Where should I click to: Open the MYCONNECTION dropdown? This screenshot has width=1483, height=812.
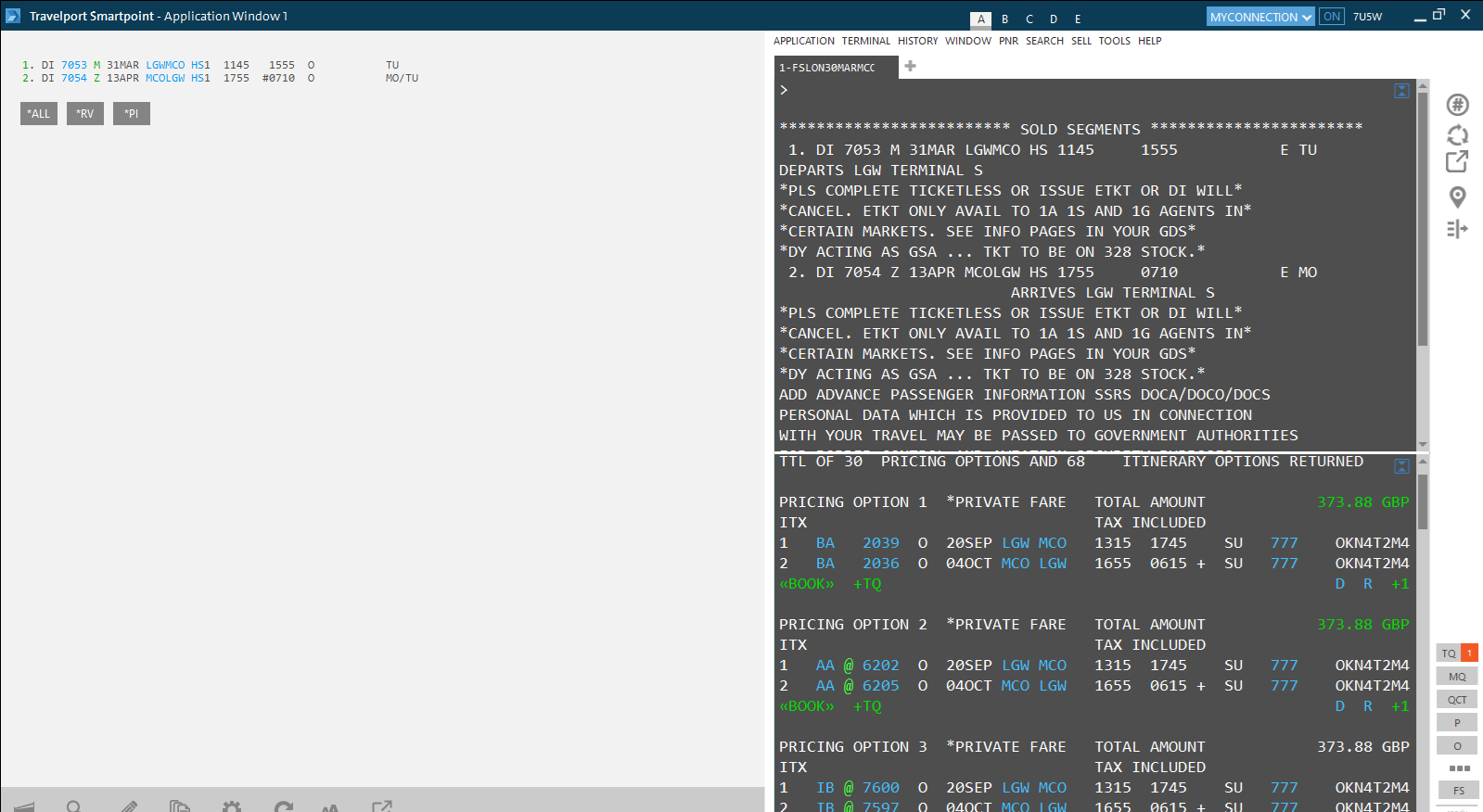1260,17
